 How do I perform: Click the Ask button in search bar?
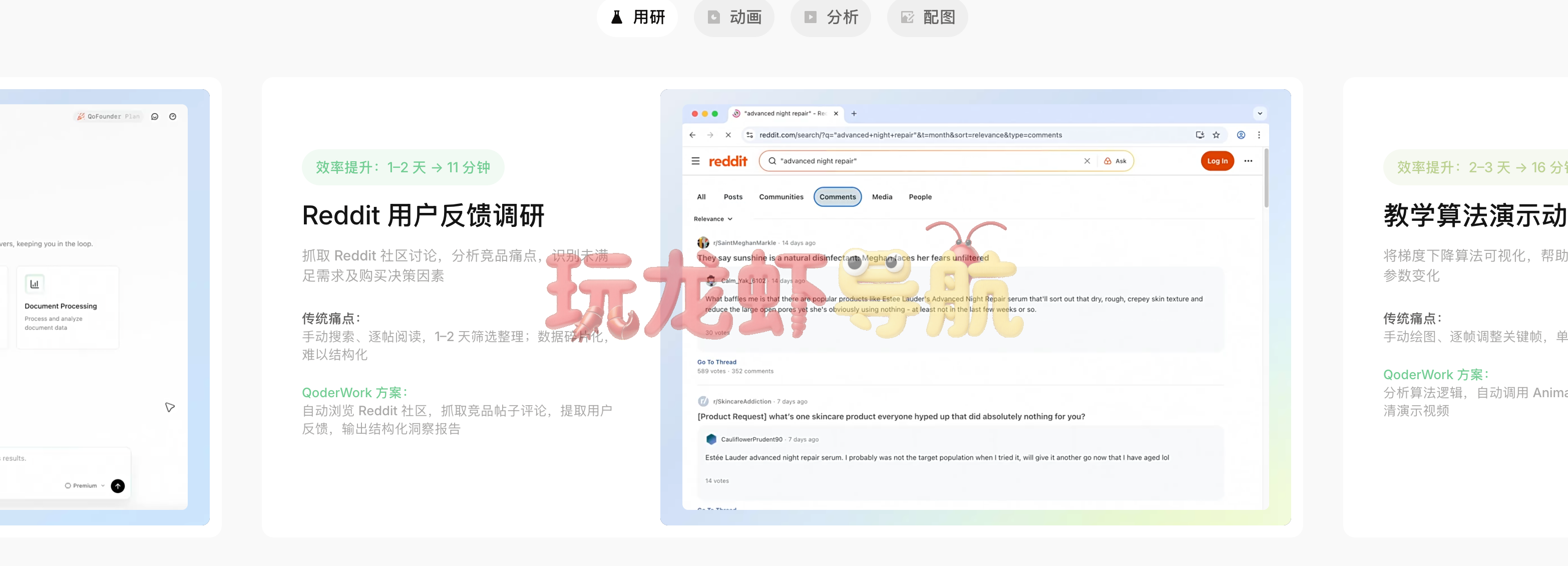click(x=1115, y=161)
